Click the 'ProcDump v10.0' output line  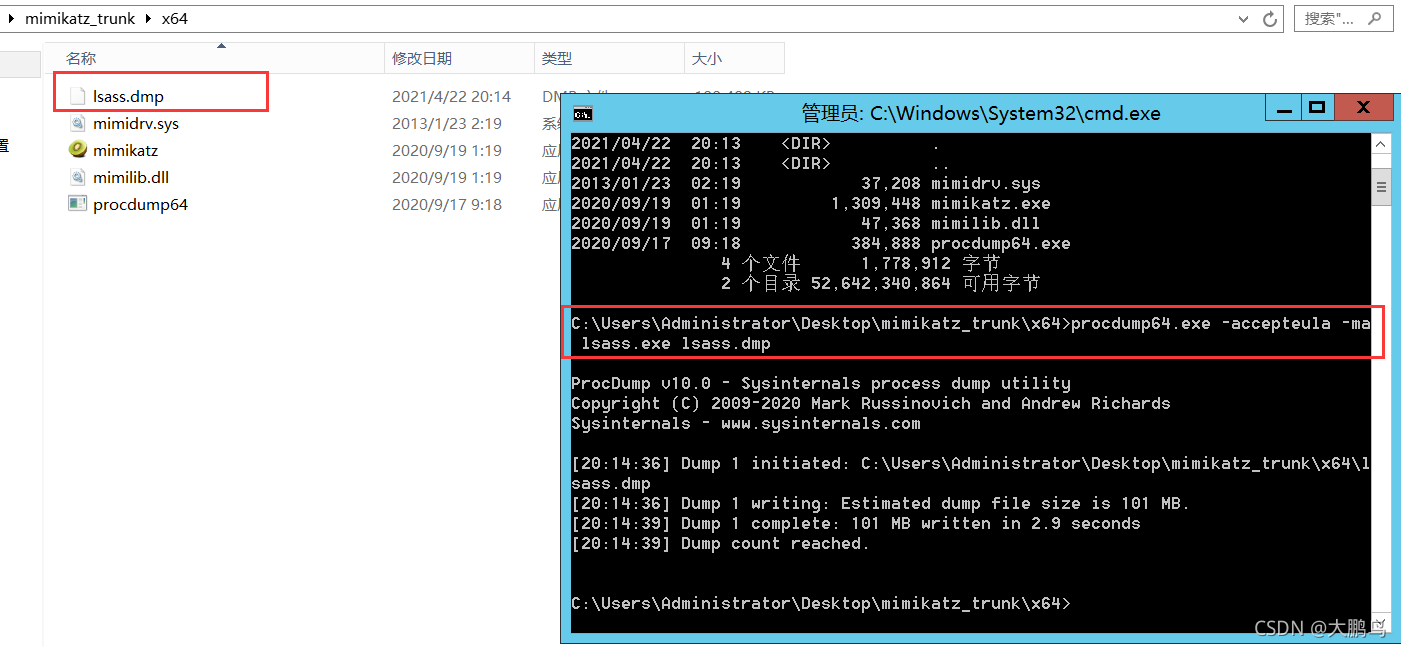pyautogui.click(x=821, y=383)
